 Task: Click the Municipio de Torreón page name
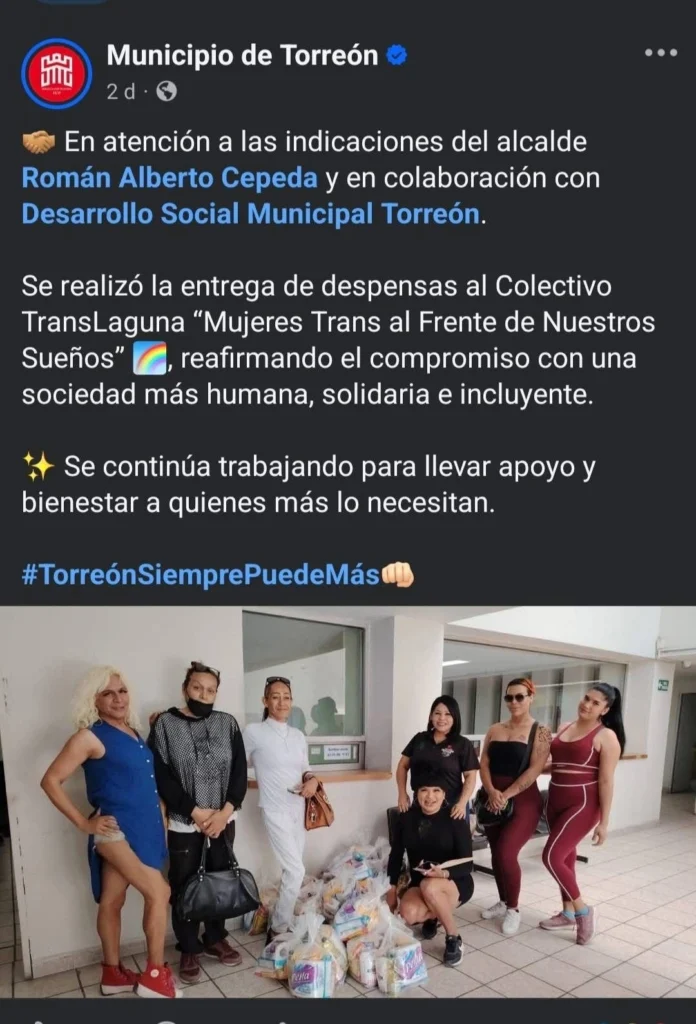point(242,56)
